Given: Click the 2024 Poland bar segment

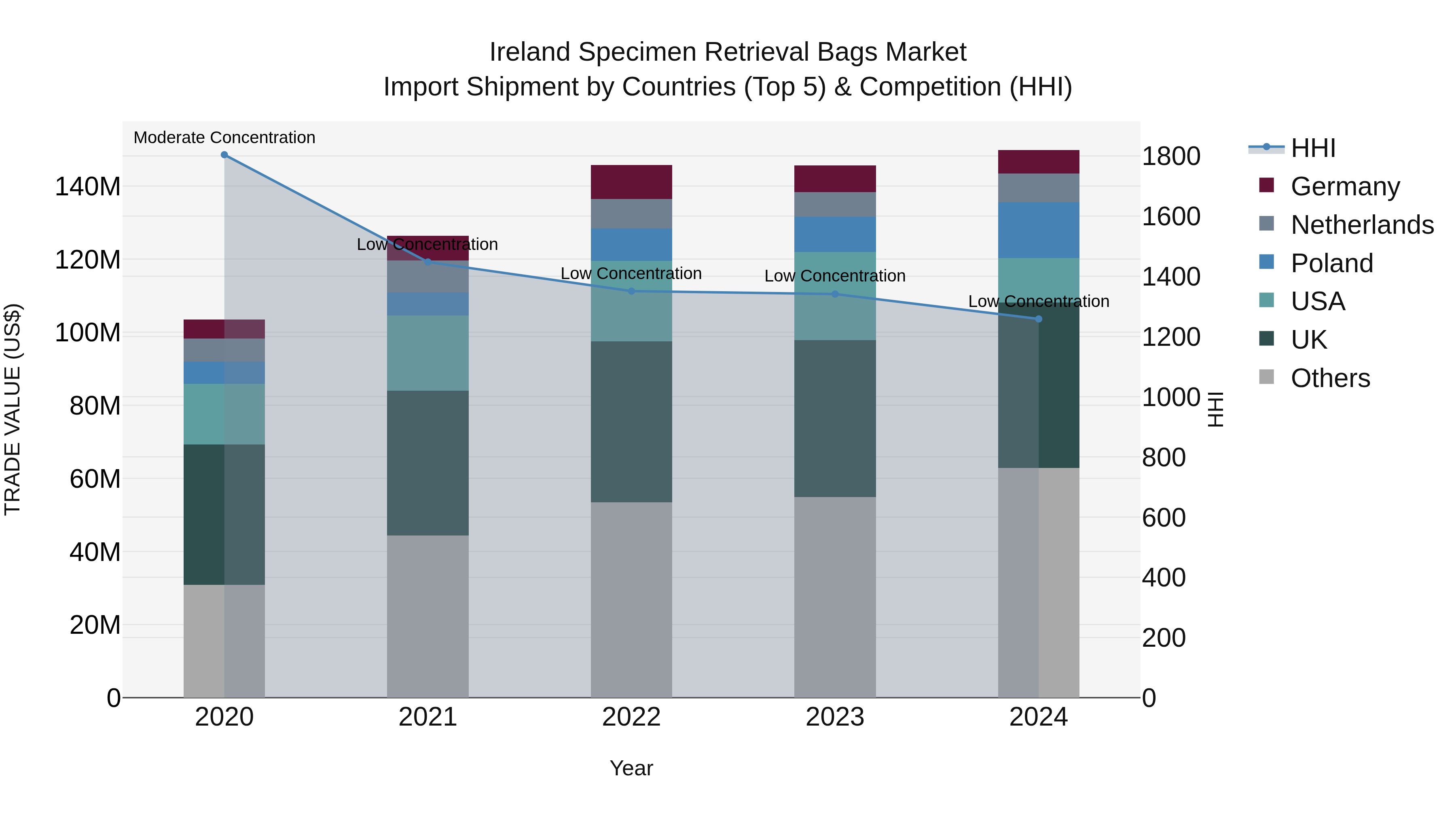Looking at the screenshot, I should 1038,230.
